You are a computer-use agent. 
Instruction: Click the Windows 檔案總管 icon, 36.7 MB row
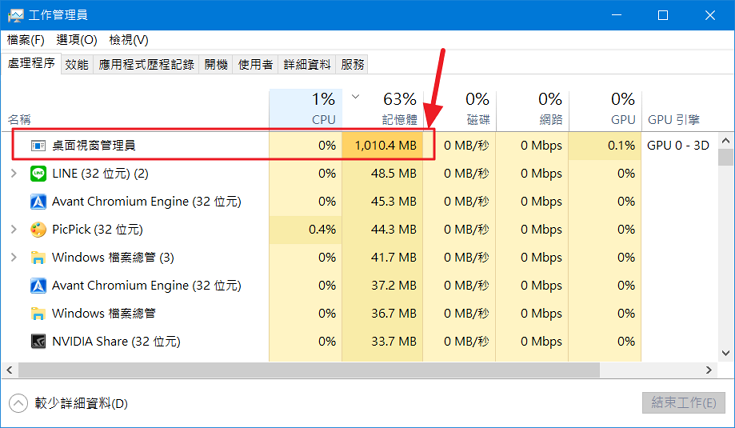tap(38, 314)
